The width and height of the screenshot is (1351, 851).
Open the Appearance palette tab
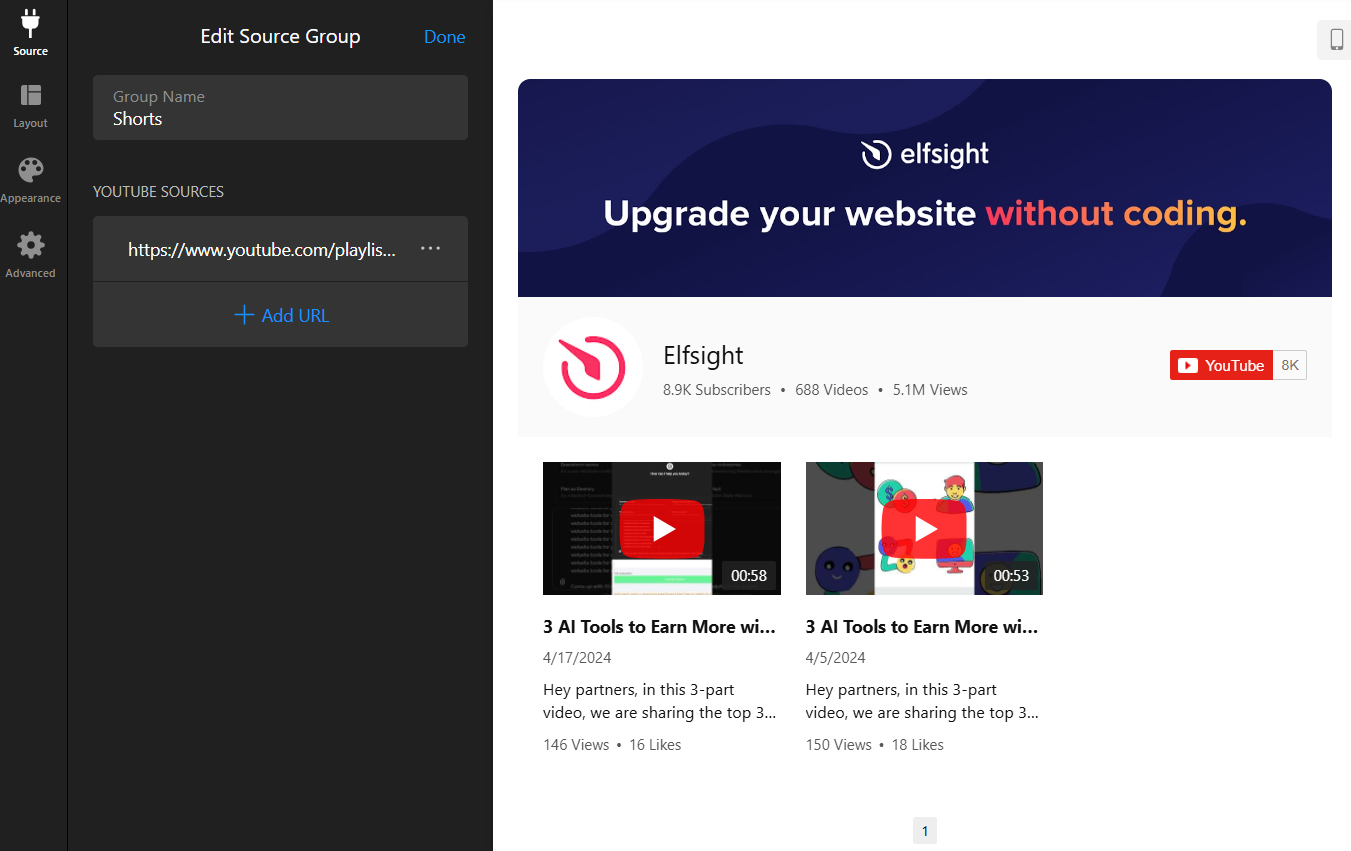31,180
